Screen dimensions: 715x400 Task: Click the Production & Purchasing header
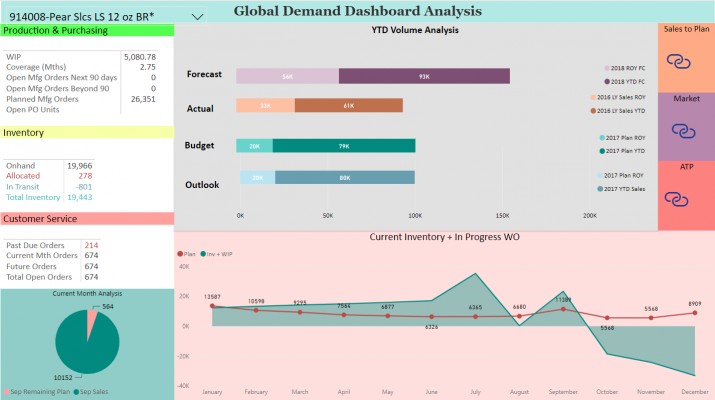[87, 31]
